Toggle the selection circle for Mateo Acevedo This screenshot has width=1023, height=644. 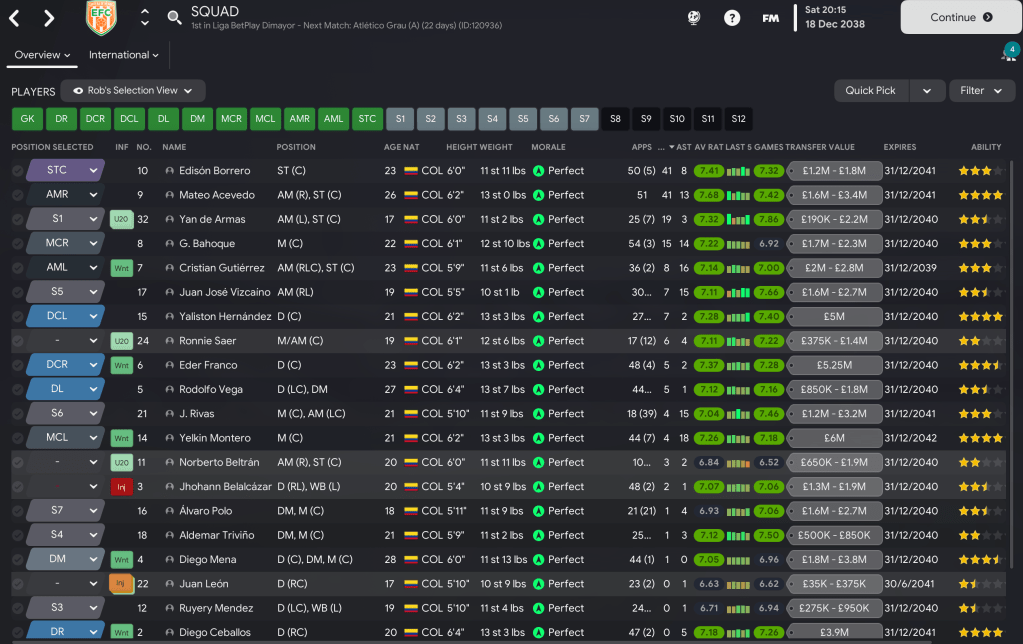(18, 195)
